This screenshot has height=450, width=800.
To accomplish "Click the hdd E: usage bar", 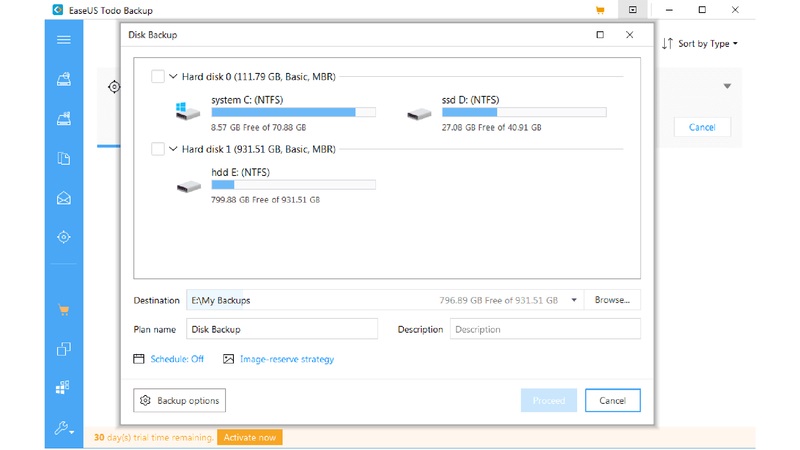I will (x=293, y=185).
